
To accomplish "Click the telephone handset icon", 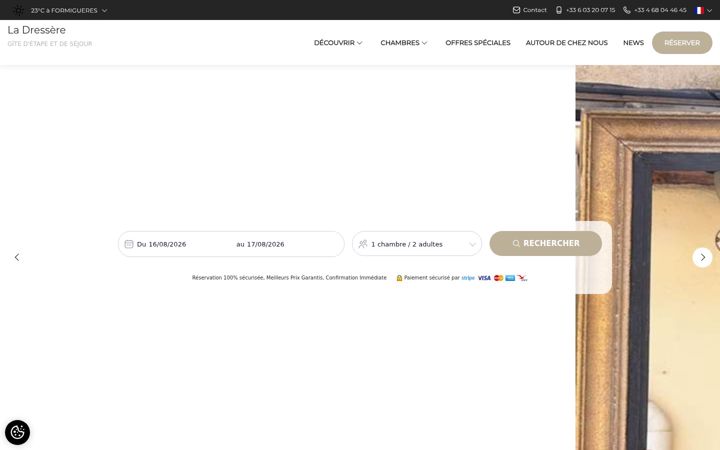I will click(626, 10).
